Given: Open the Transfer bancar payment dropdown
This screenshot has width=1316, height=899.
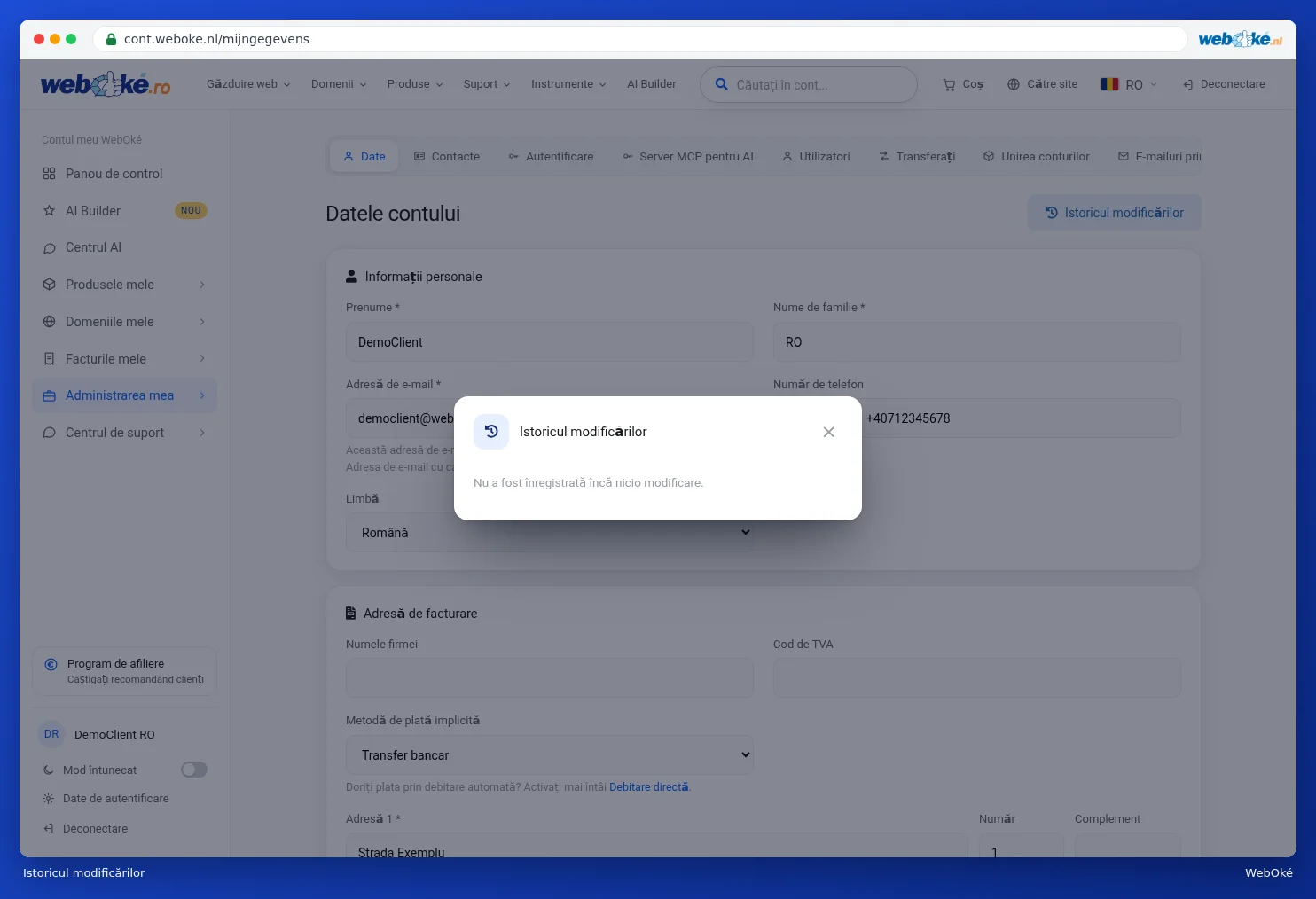Looking at the screenshot, I should (550, 755).
